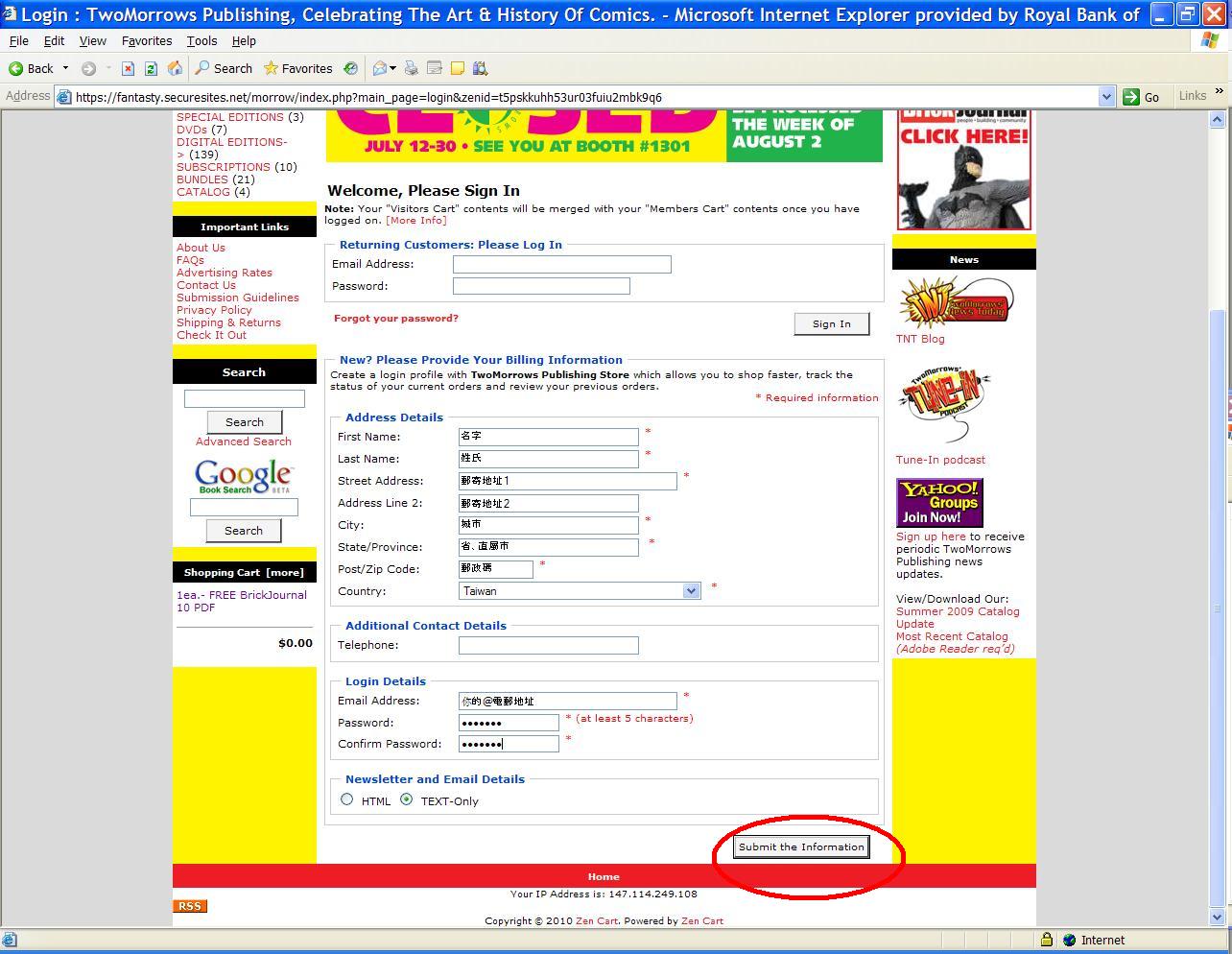Click the Back arrow icon
Screen dimensions: 1232x954
pyautogui.click(x=15, y=68)
